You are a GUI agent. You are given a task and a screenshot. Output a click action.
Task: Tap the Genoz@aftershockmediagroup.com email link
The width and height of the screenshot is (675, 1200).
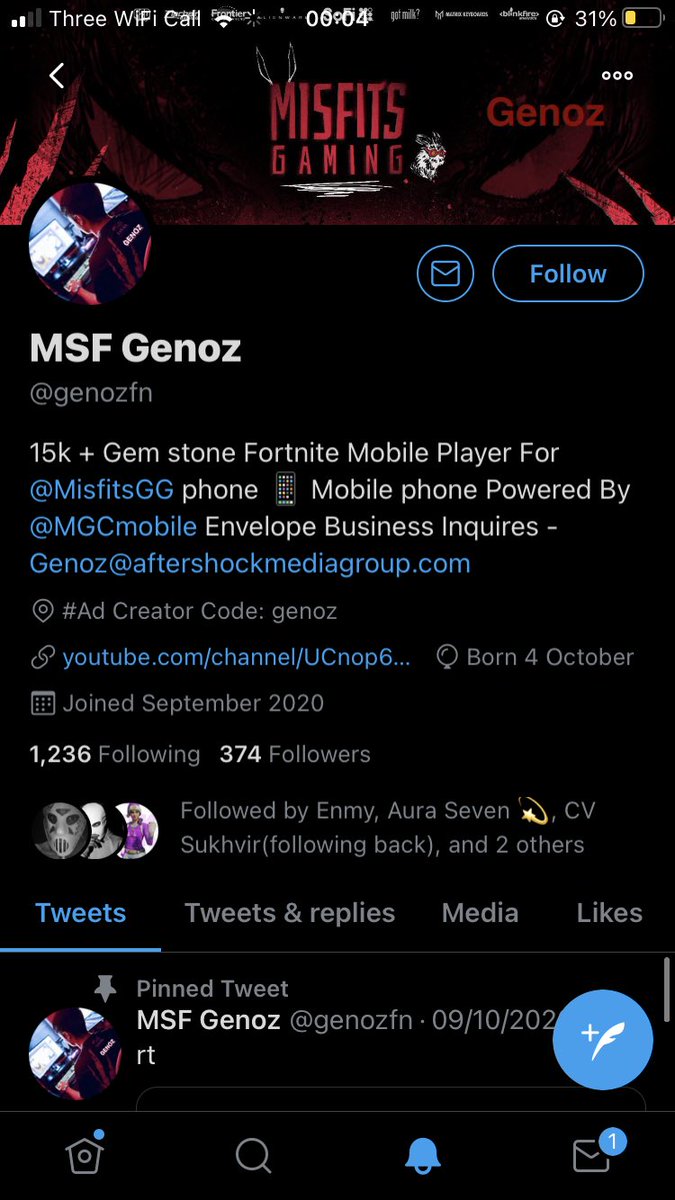pos(250,563)
